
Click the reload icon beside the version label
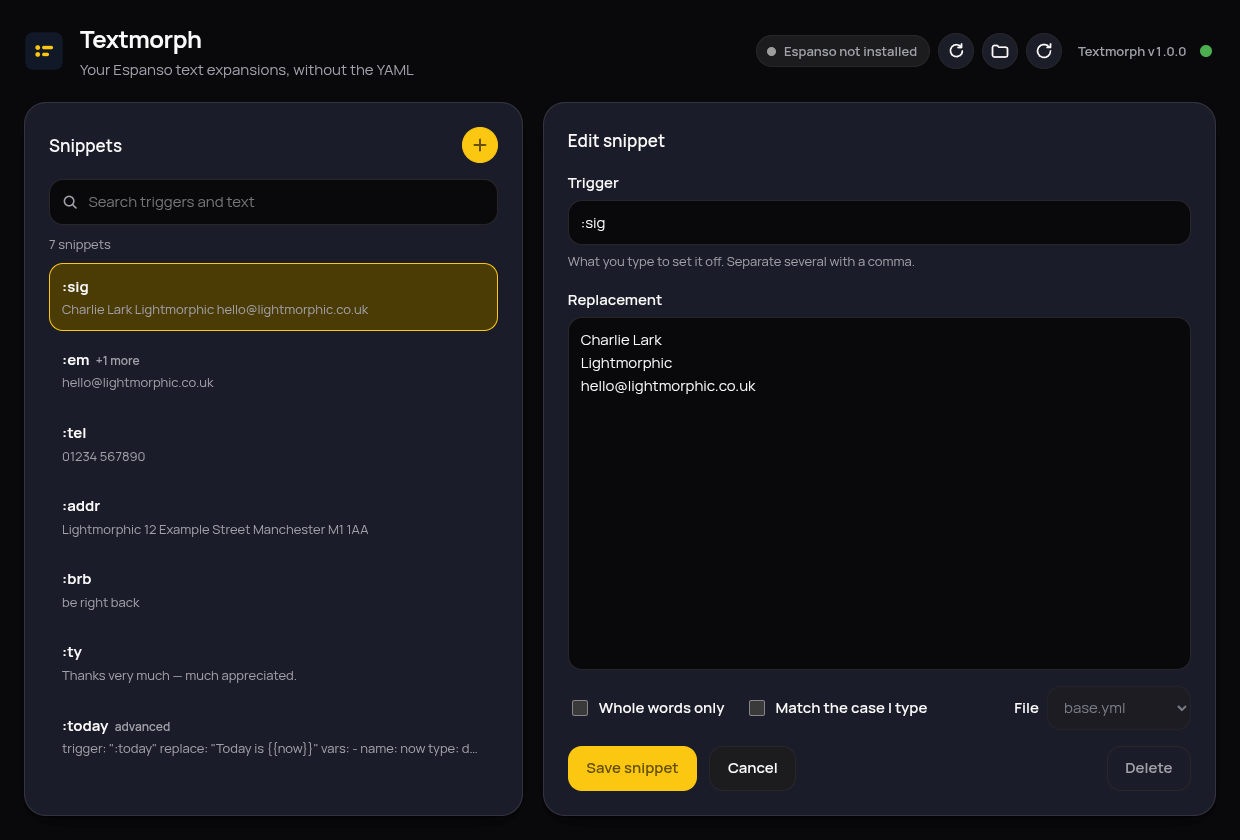[x=1044, y=51]
